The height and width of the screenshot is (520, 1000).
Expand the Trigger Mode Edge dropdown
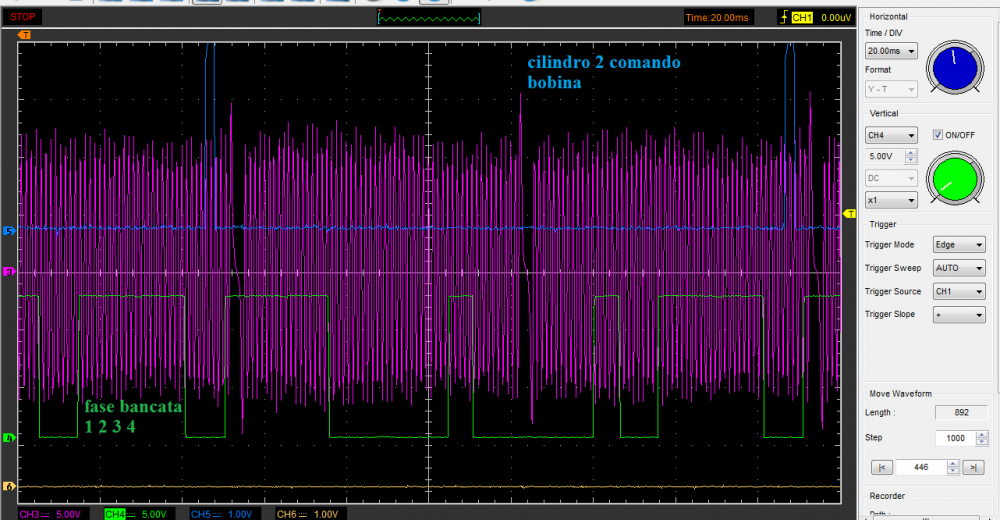(958, 245)
